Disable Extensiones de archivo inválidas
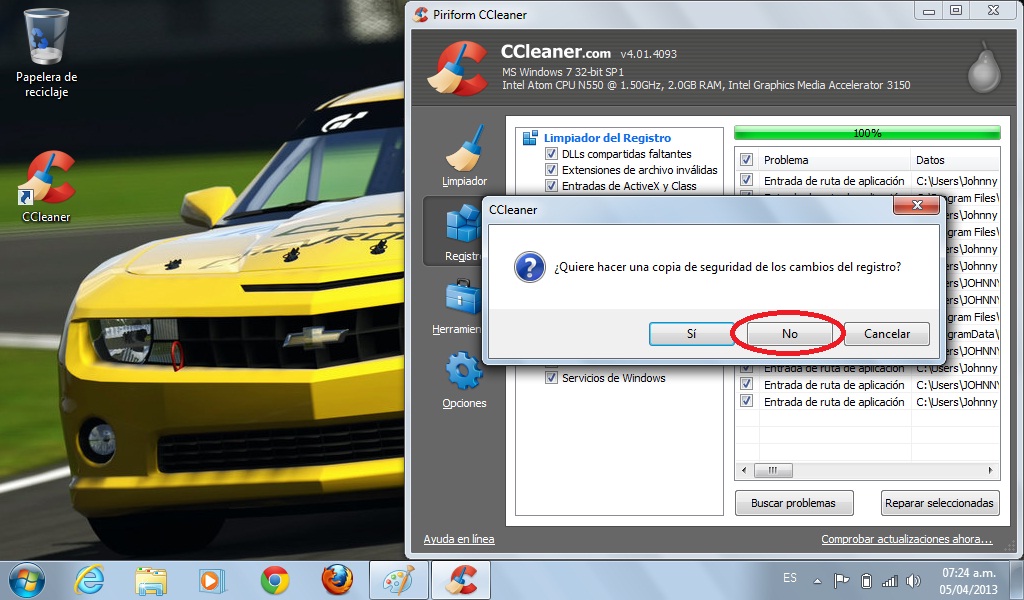Viewport: 1024px width, 600px height. (552, 170)
